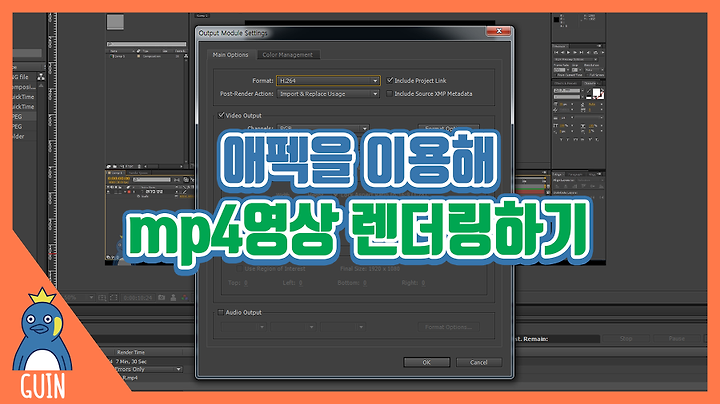The width and height of the screenshot is (720, 404).
Task: Click the grid and guide options icon
Action: point(102,297)
